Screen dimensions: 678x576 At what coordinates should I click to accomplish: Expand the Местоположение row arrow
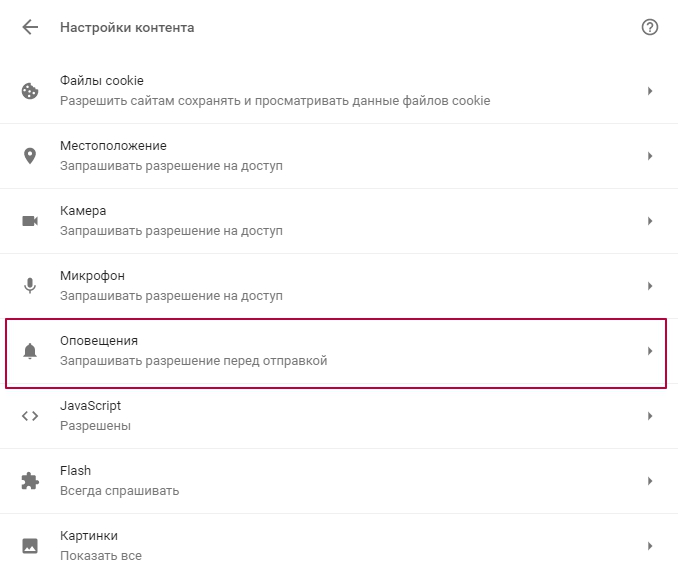click(x=649, y=156)
